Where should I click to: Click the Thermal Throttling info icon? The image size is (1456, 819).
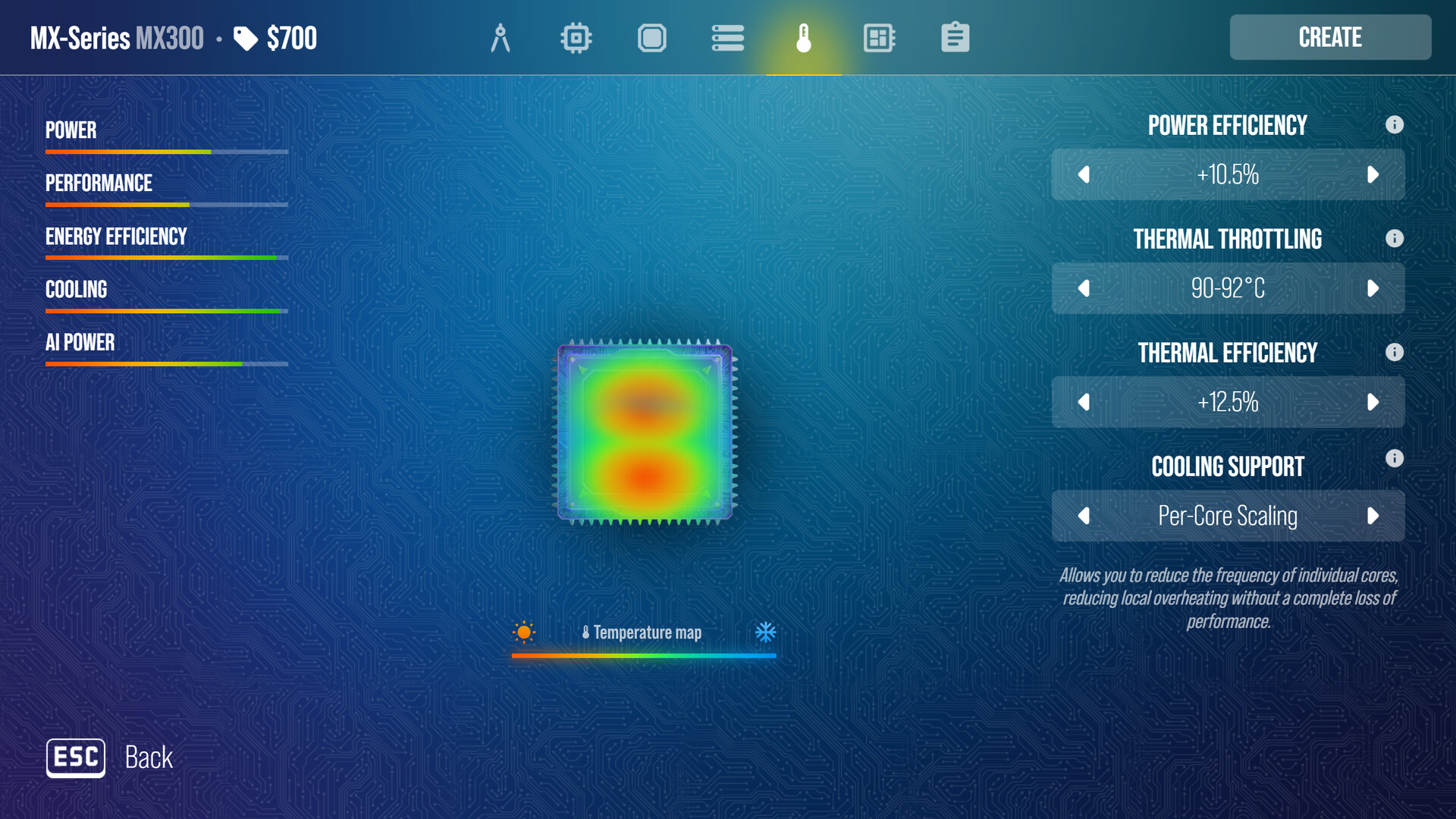1395,238
